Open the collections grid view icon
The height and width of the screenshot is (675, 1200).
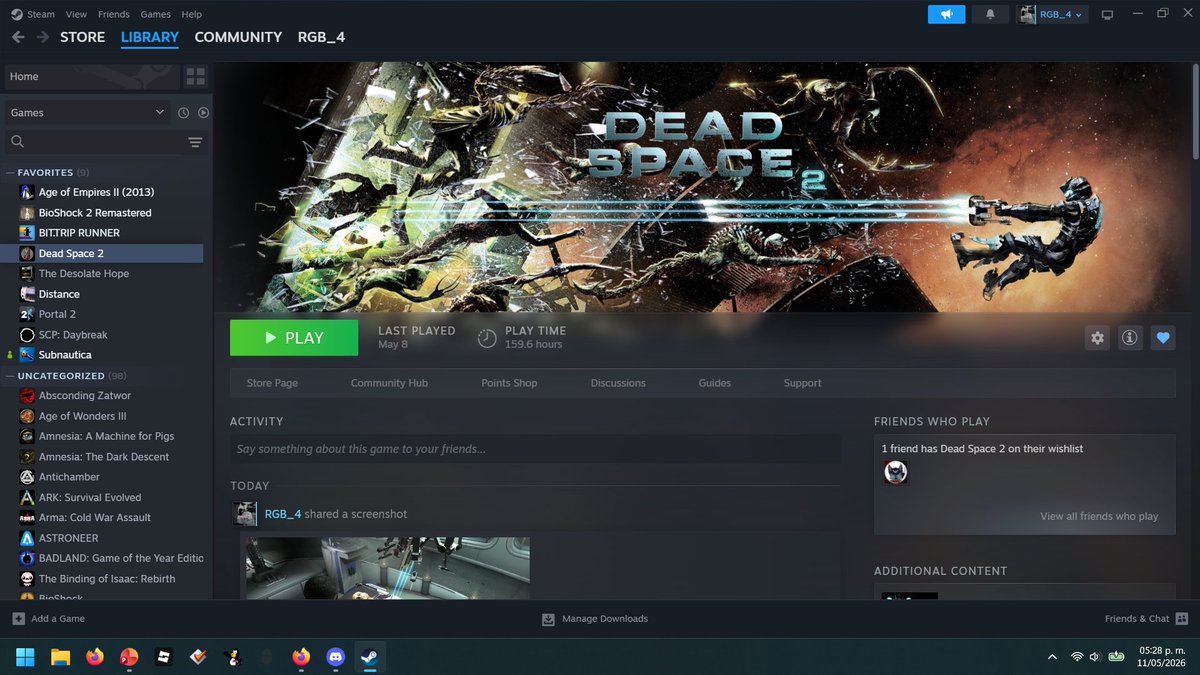[x=195, y=76]
